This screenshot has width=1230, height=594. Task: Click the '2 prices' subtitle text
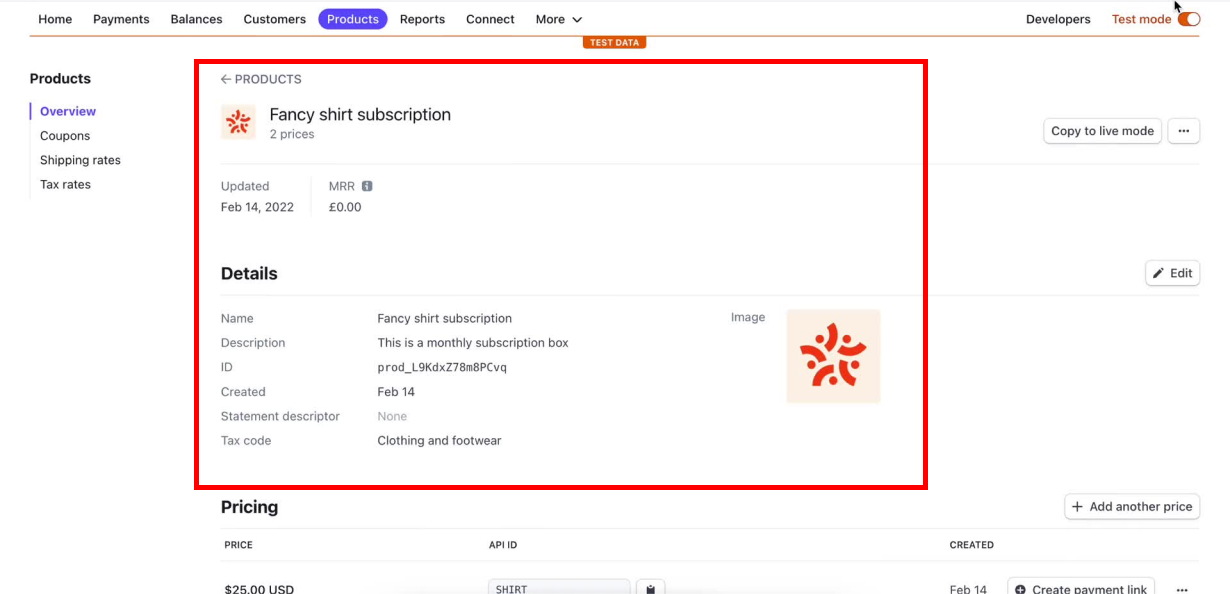coord(292,134)
